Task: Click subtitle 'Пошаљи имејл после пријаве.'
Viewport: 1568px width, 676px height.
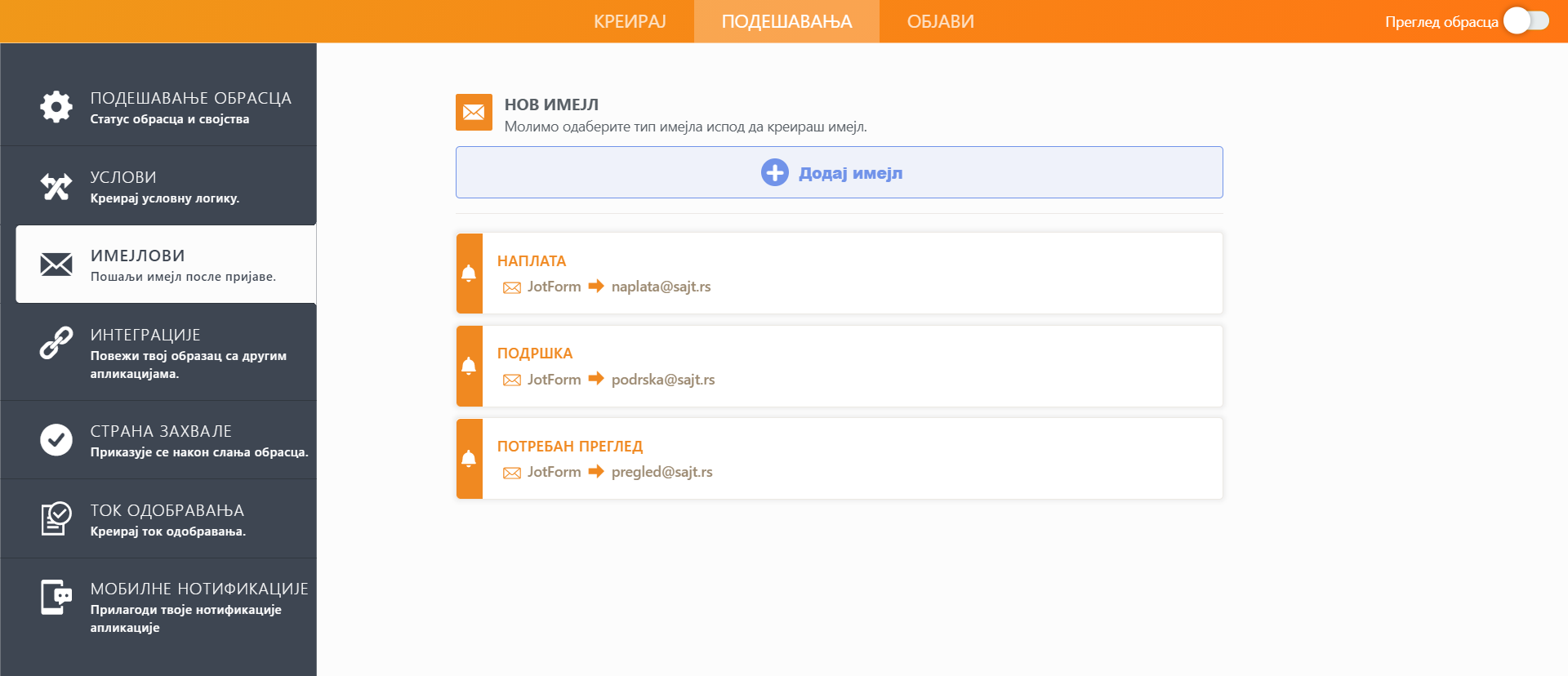Action: pos(183,277)
